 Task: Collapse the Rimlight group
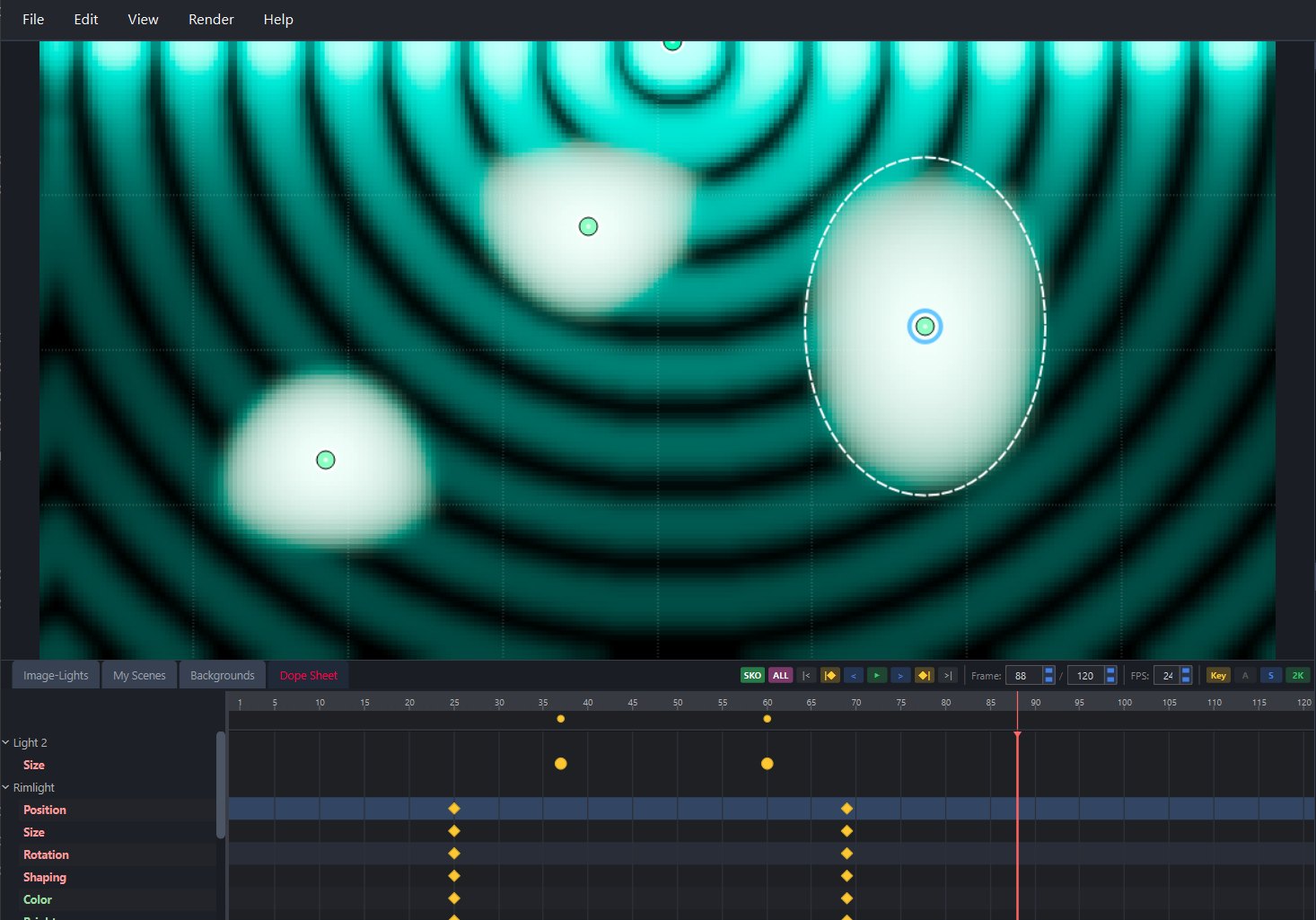pyautogui.click(x=5, y=787)
